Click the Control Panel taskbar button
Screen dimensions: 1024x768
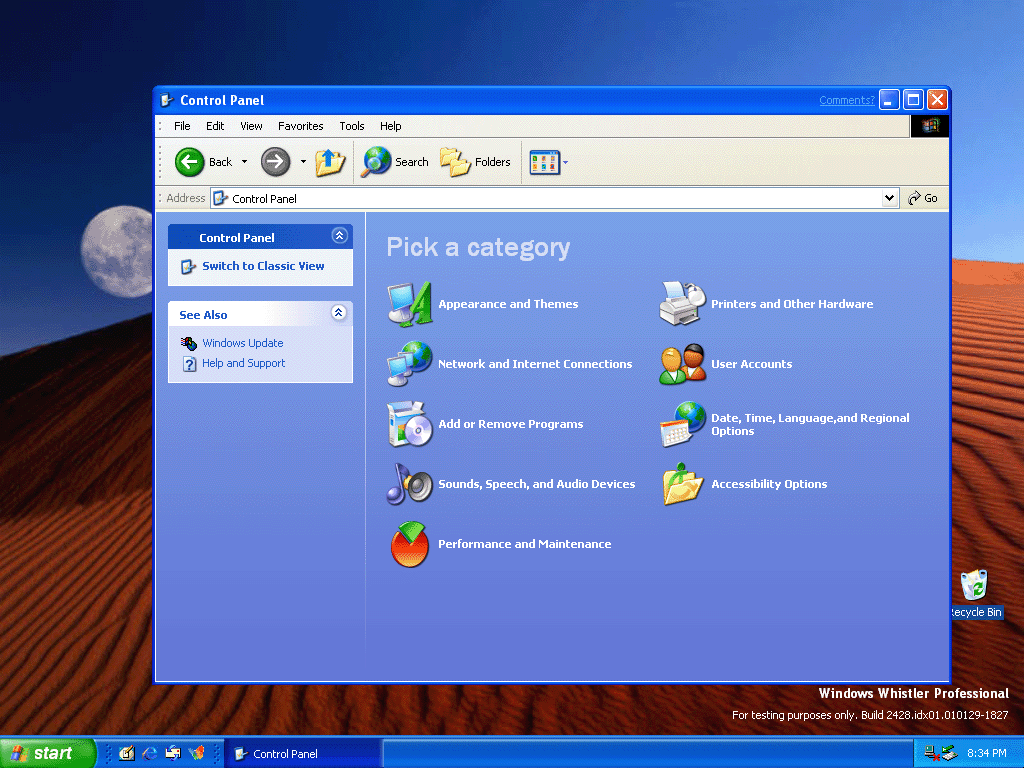pos(303,754)
